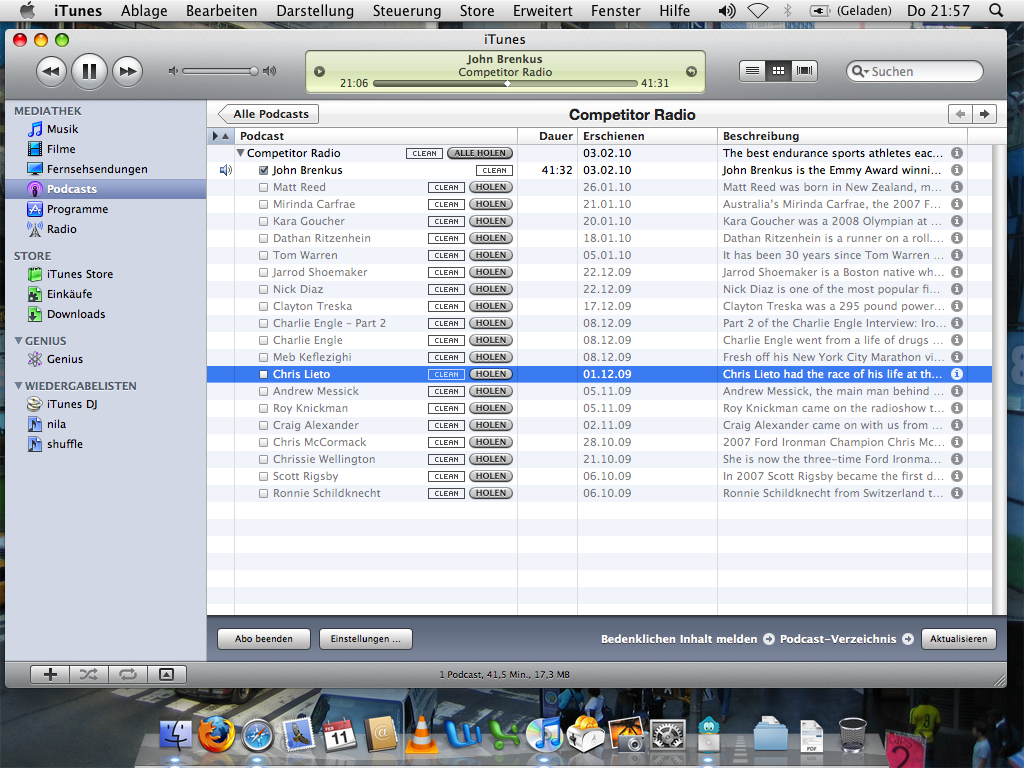Image resolution: width=1024 pixels, height=768 pixels.
Task: Show info for the Competitor Radio podcast
Action: (957, 153)
